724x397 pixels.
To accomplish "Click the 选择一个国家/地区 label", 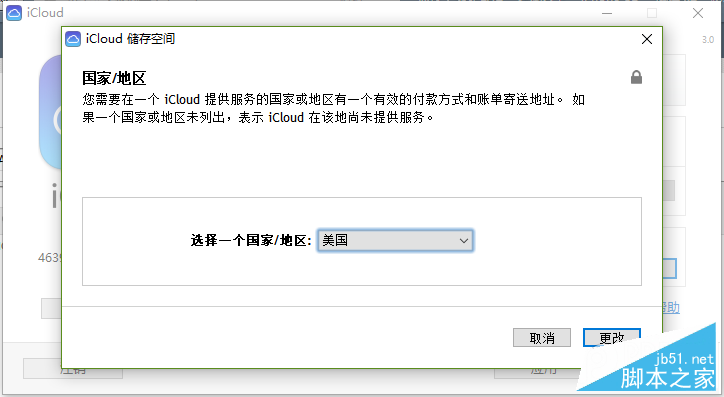I will pos(251,241).
